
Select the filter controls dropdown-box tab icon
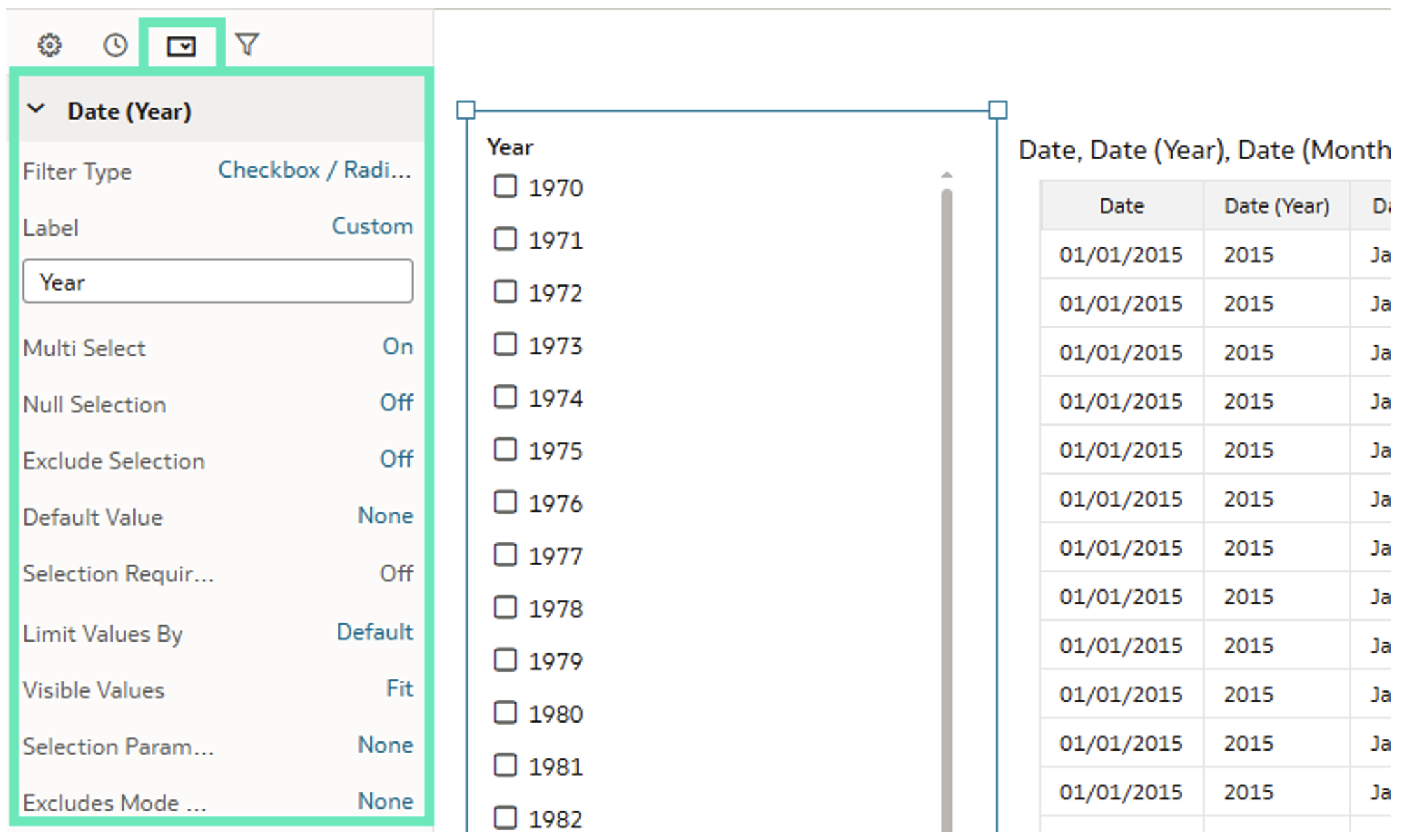pos(181,46)
